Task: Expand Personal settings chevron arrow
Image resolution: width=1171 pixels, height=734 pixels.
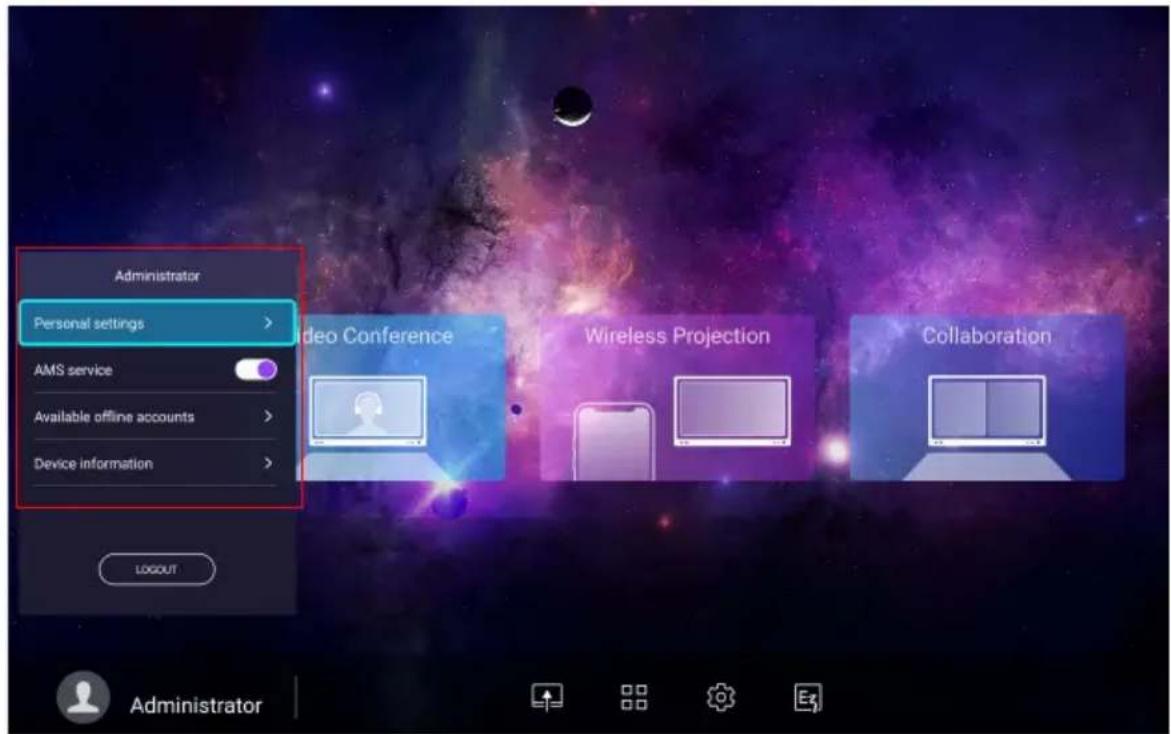Action: coord(268,323)
